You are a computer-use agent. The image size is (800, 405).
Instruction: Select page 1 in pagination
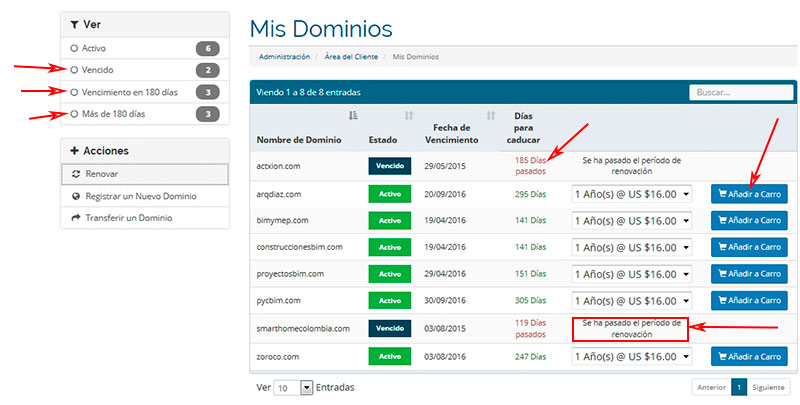tap(739, 387)
